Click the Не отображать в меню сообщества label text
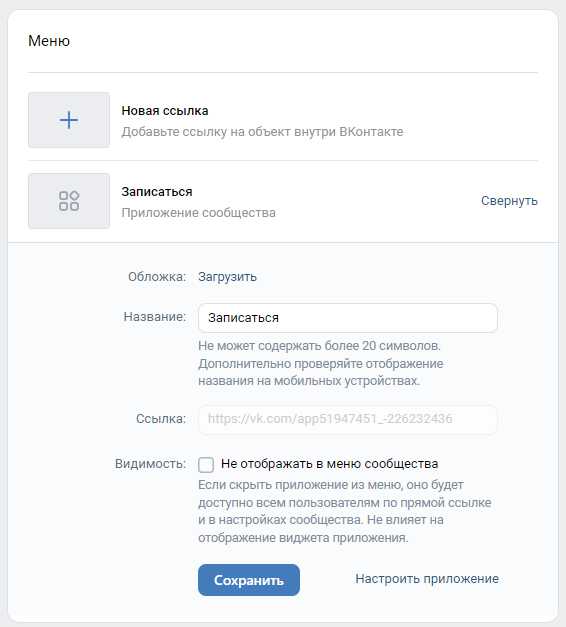The image size is (566, 627). [x=329, y=464]
